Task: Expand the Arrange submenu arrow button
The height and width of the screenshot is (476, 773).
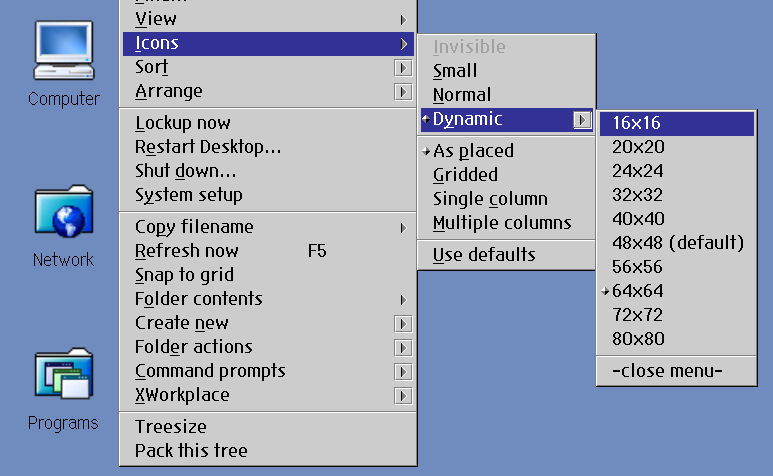Action: 403,92
